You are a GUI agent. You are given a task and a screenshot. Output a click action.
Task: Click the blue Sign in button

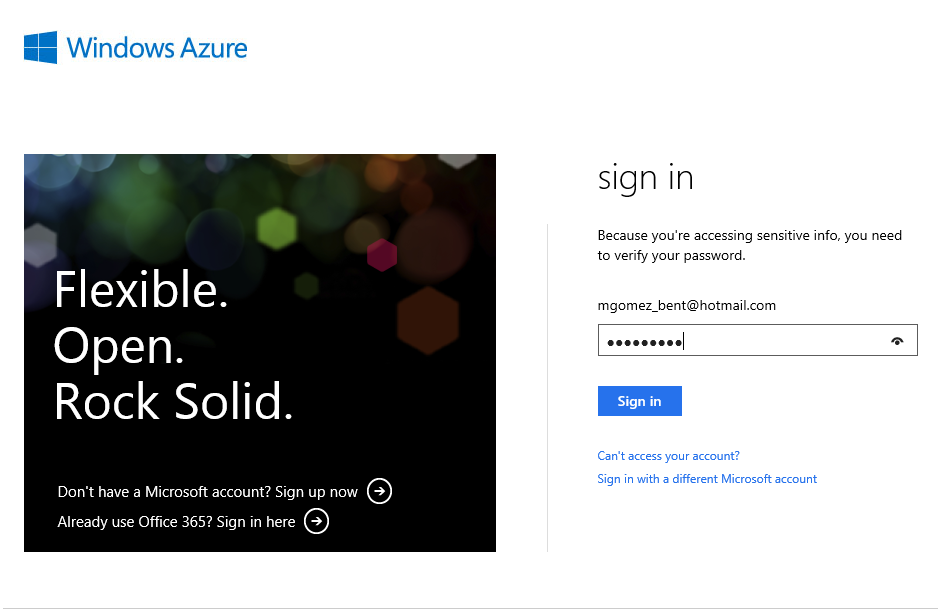click(640, 401)
